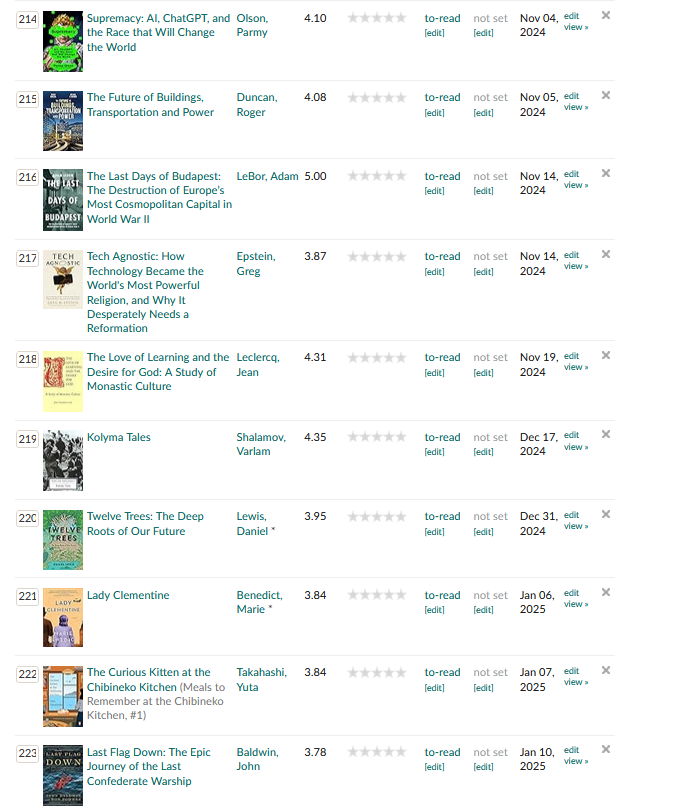Remove Supremacy book using its X icon
Viewport: 700px width, 807px height.
tap(606, 15)
